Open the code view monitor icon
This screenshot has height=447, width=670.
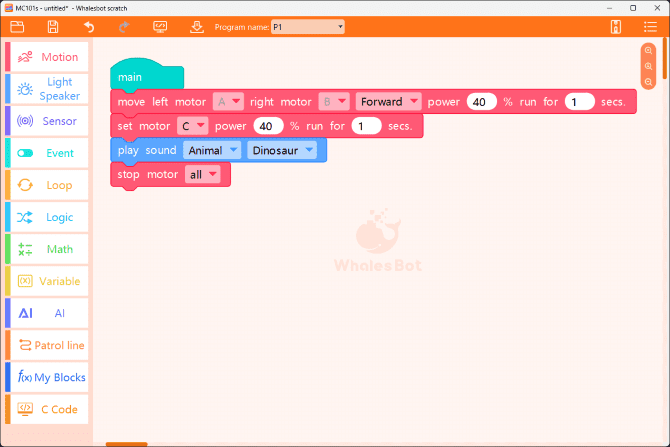click(x=160, y=27)
